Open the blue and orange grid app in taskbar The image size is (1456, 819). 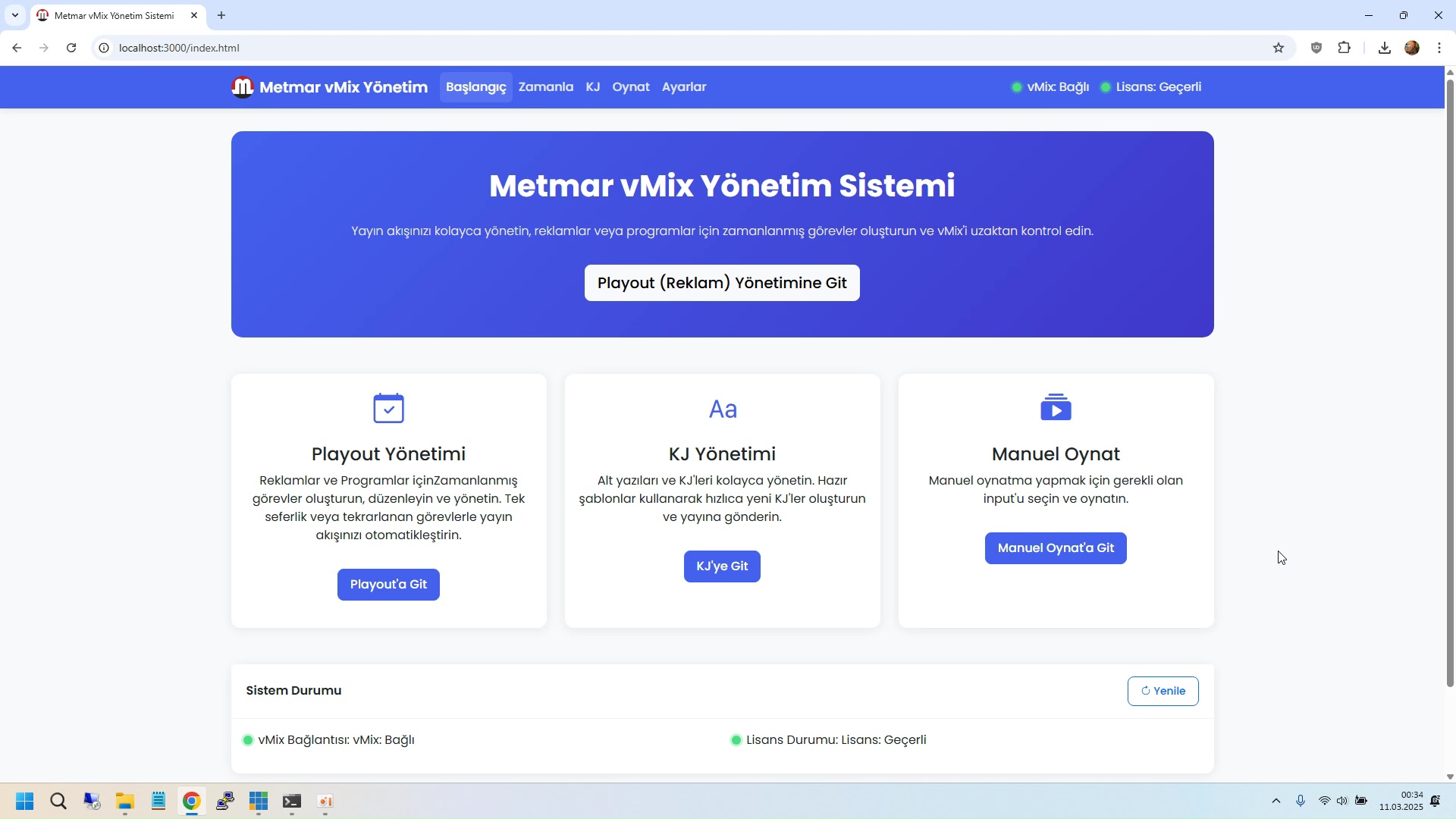point(259,802)
